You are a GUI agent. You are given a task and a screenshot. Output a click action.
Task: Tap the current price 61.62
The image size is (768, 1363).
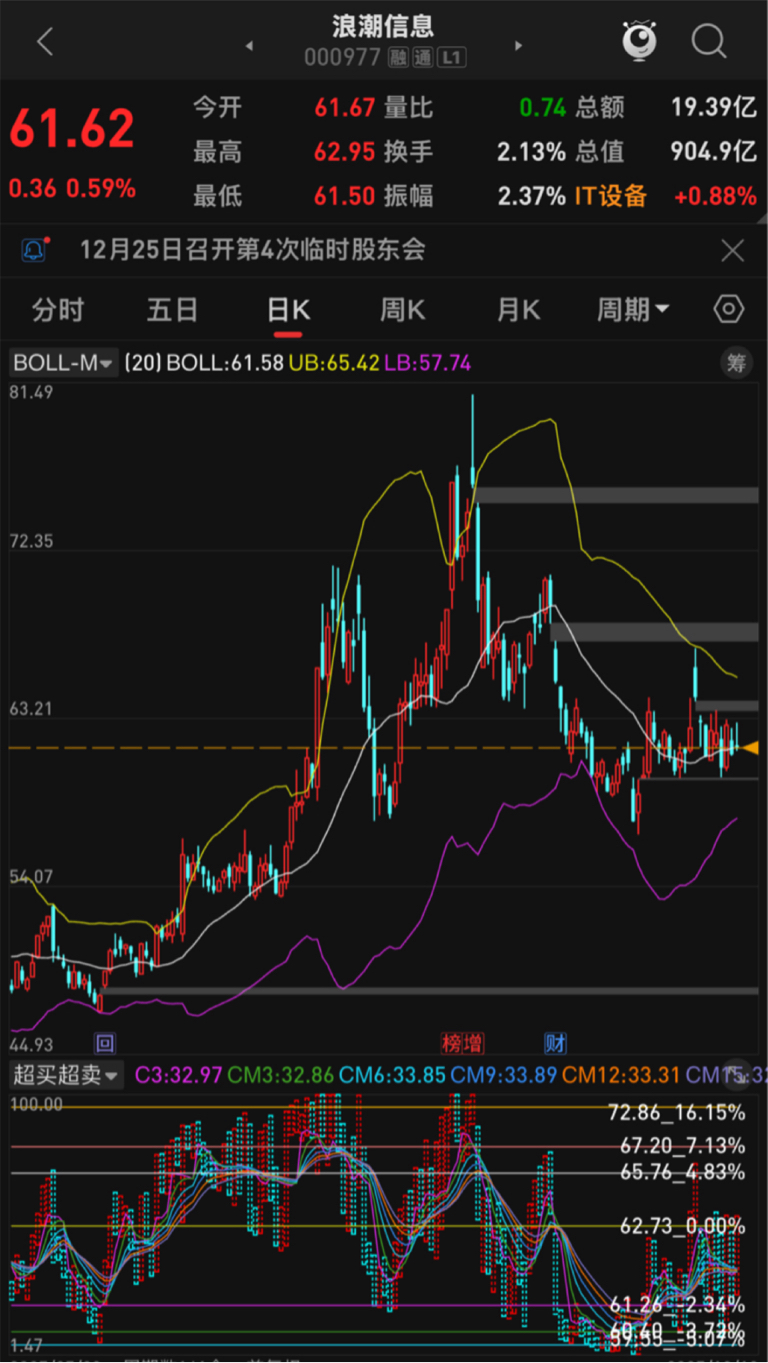click(72, 128)
